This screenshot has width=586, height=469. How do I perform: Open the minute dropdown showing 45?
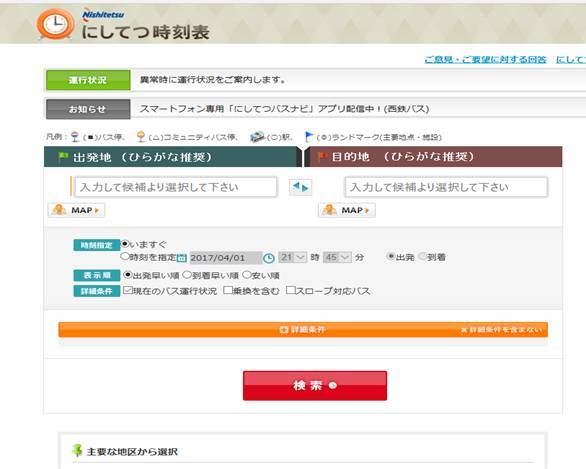point(337,257)
